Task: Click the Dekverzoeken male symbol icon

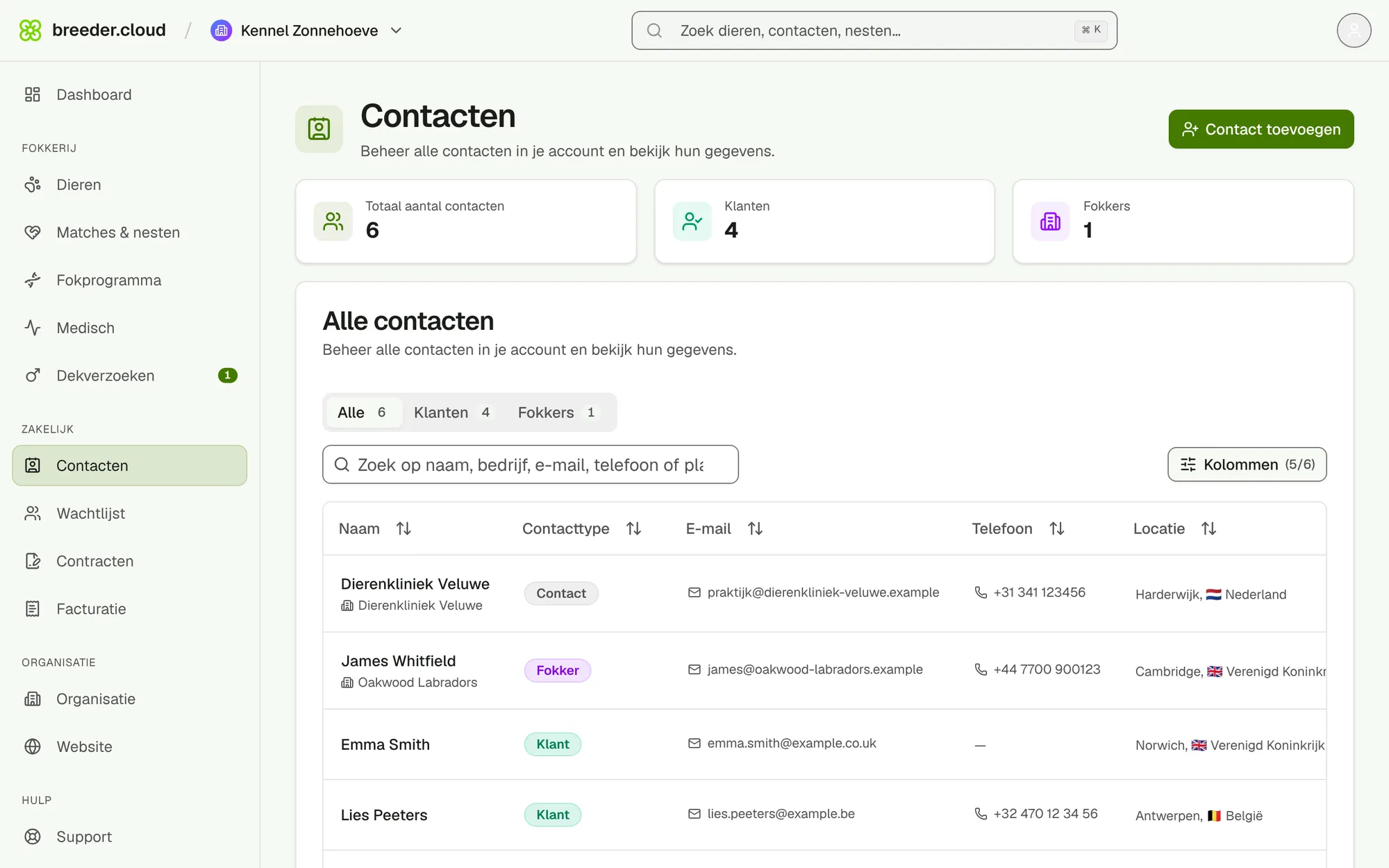Action: pyautogui.click(x=33, y=376)
